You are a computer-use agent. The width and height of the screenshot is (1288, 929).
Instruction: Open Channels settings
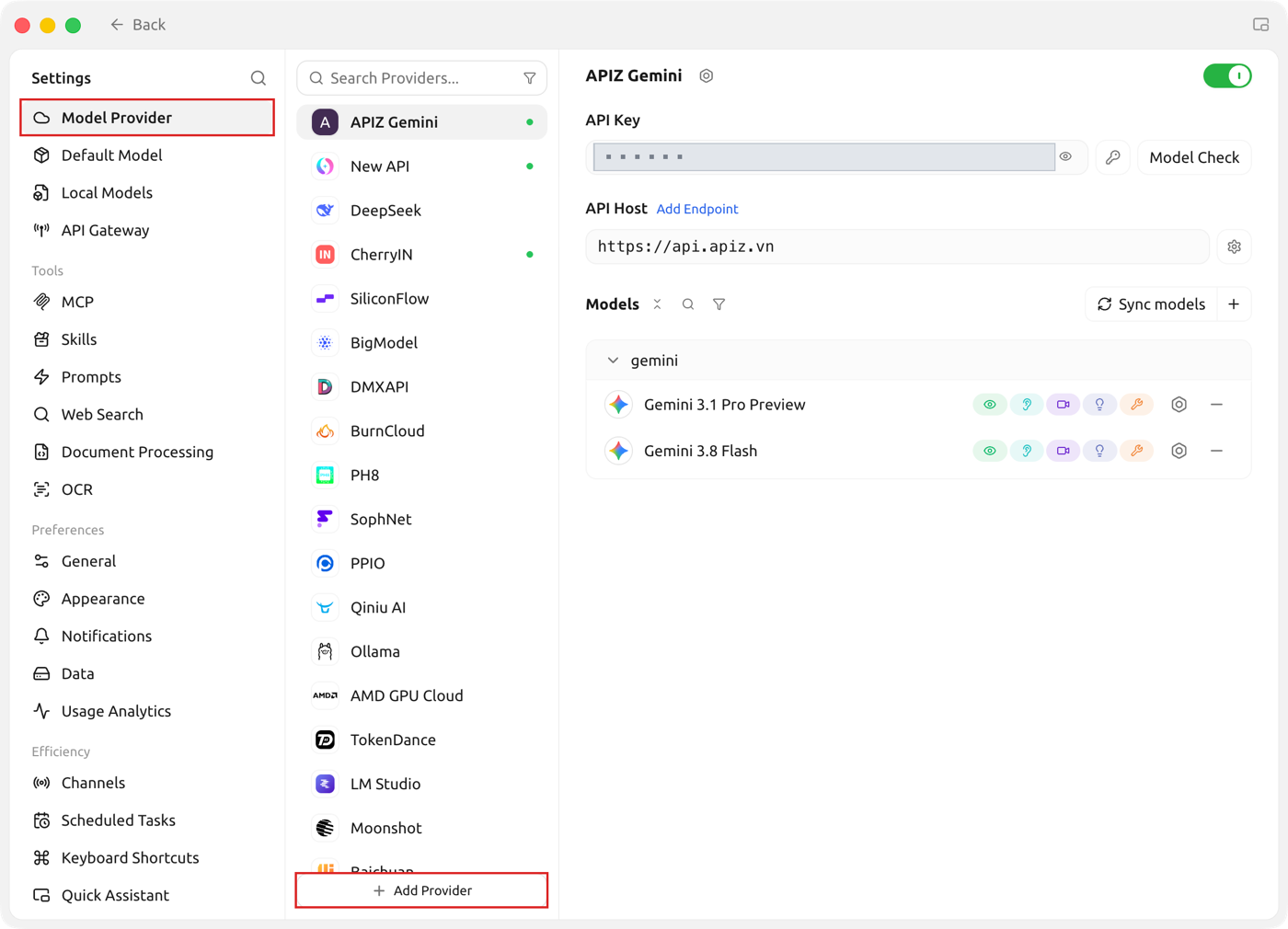point(147,783)
